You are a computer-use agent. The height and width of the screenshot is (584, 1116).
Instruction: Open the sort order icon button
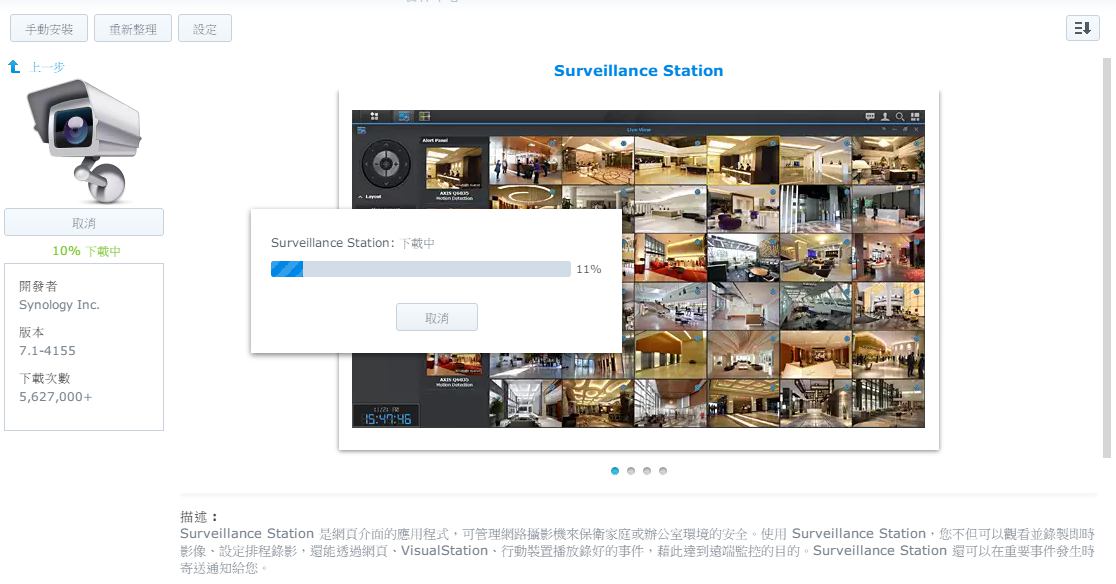[x=1083, y=28]
